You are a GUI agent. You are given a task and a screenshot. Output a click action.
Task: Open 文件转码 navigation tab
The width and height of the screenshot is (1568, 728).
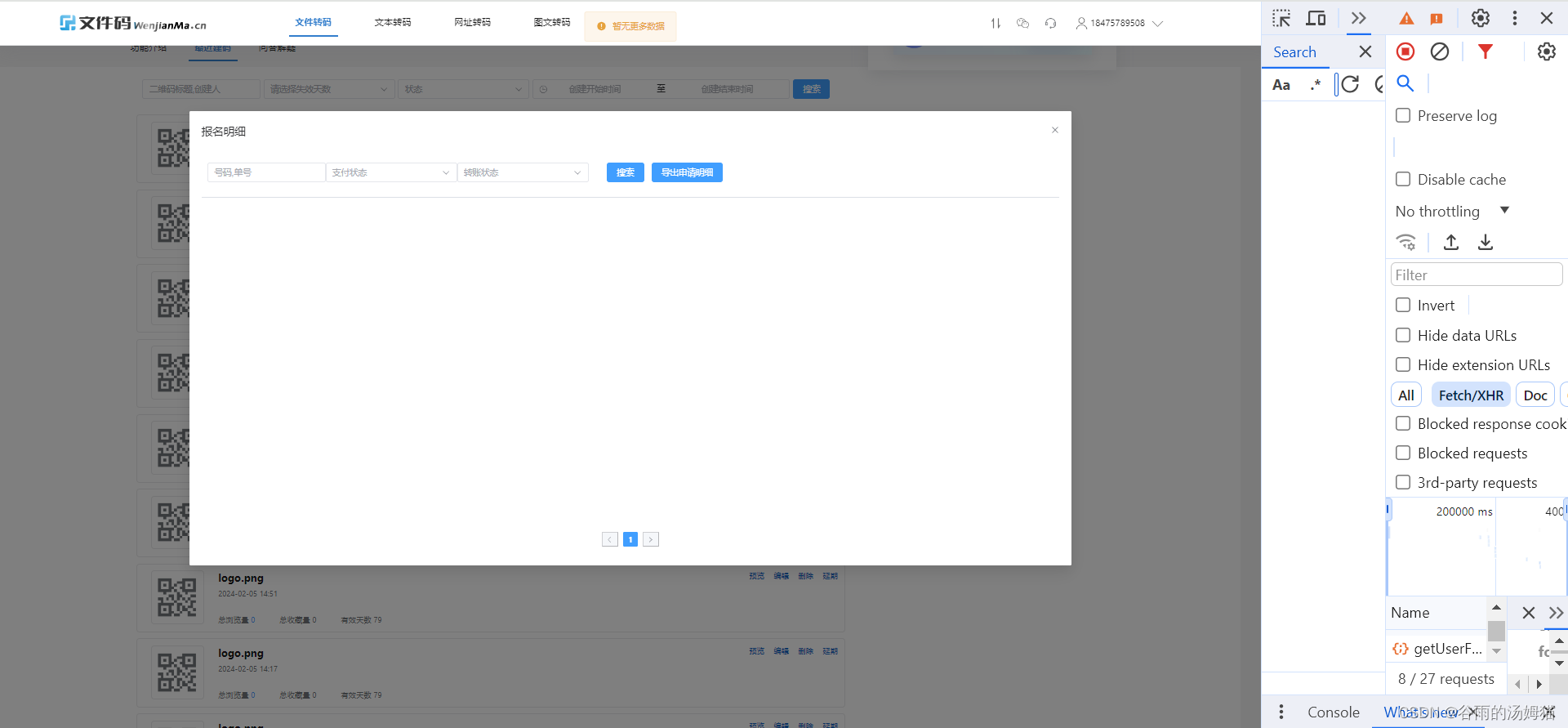pyautogui.click(x=314, y=22)
